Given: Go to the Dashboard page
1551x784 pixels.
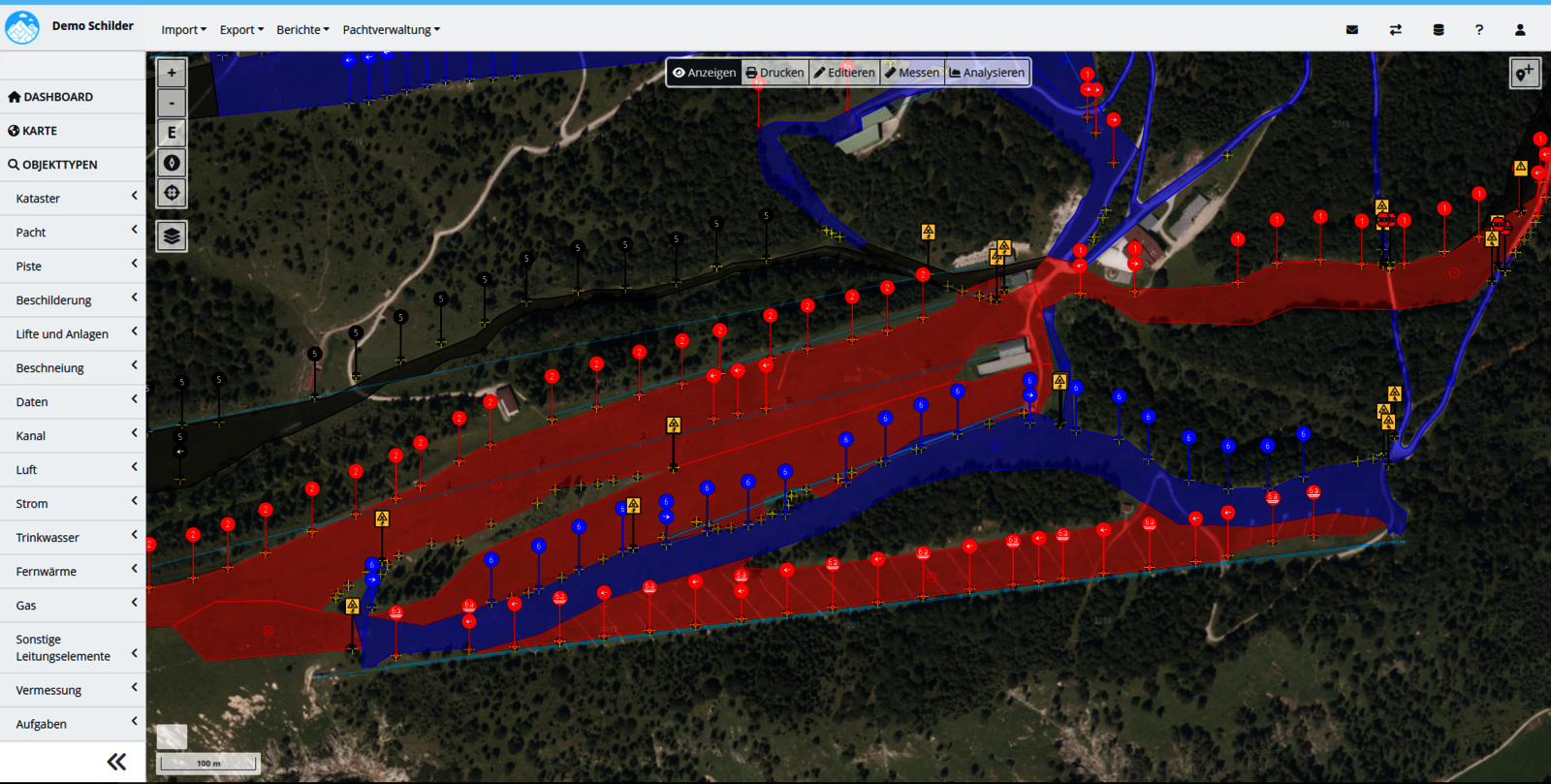Looking at the screenshot, I should (x=73, y=97).
